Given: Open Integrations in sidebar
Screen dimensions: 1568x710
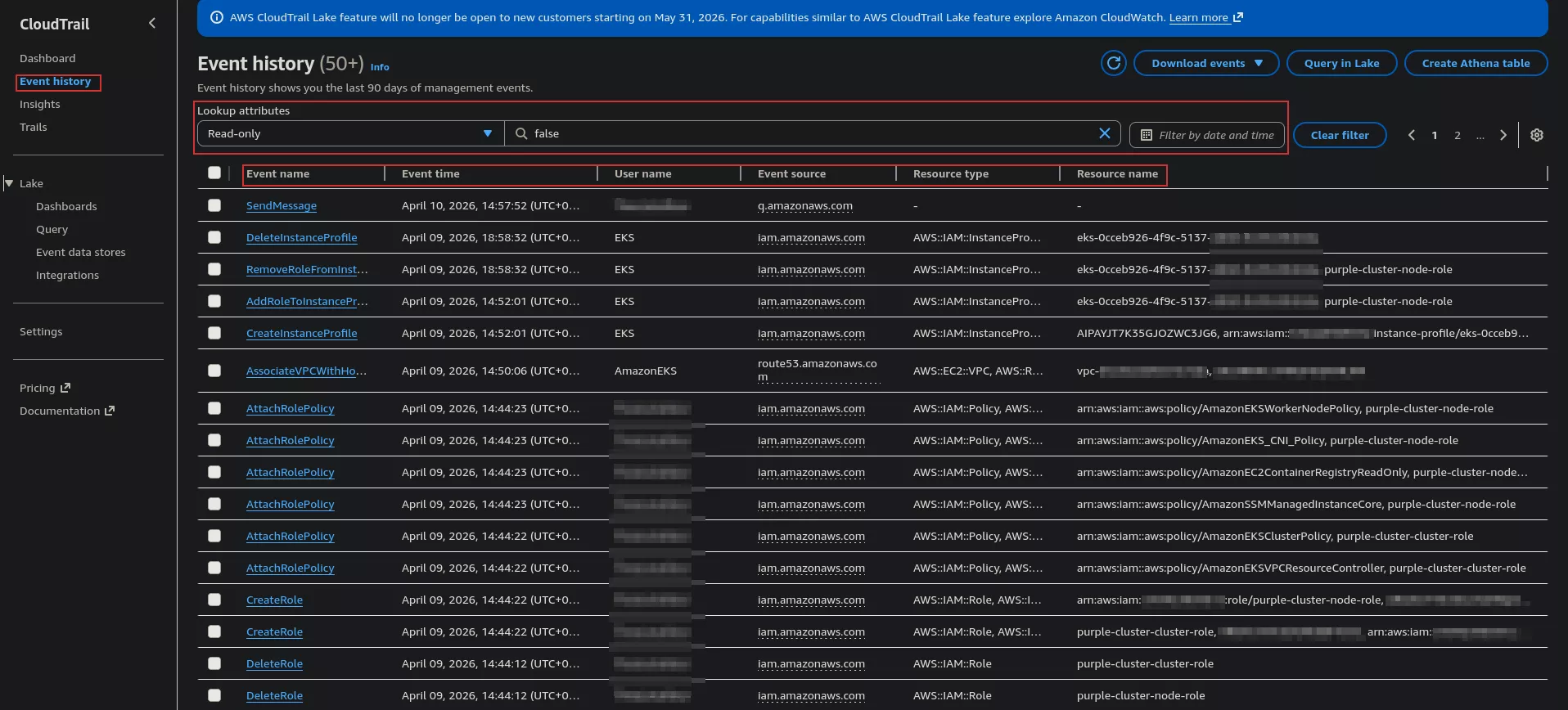Looking at the screenshot, I should (67, 275).
